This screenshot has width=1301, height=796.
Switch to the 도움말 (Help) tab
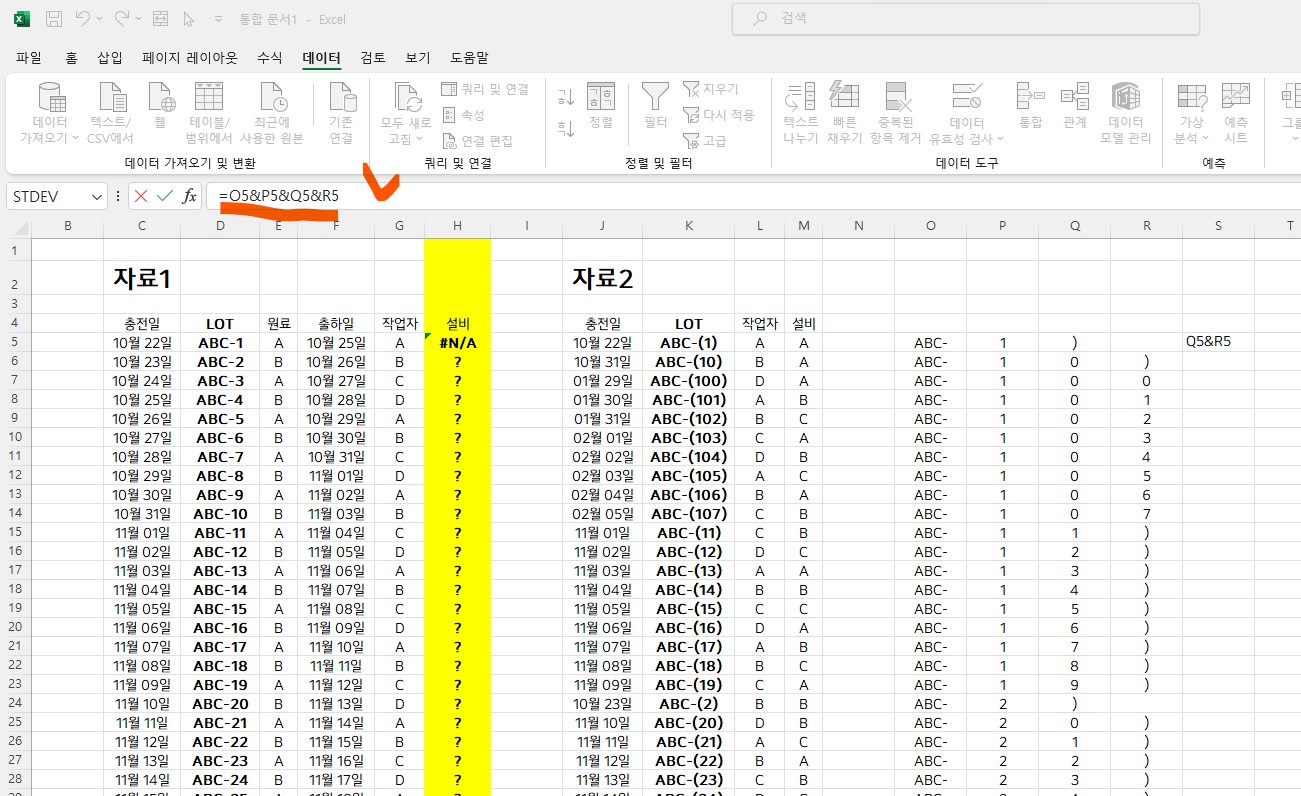coord(469,58)
